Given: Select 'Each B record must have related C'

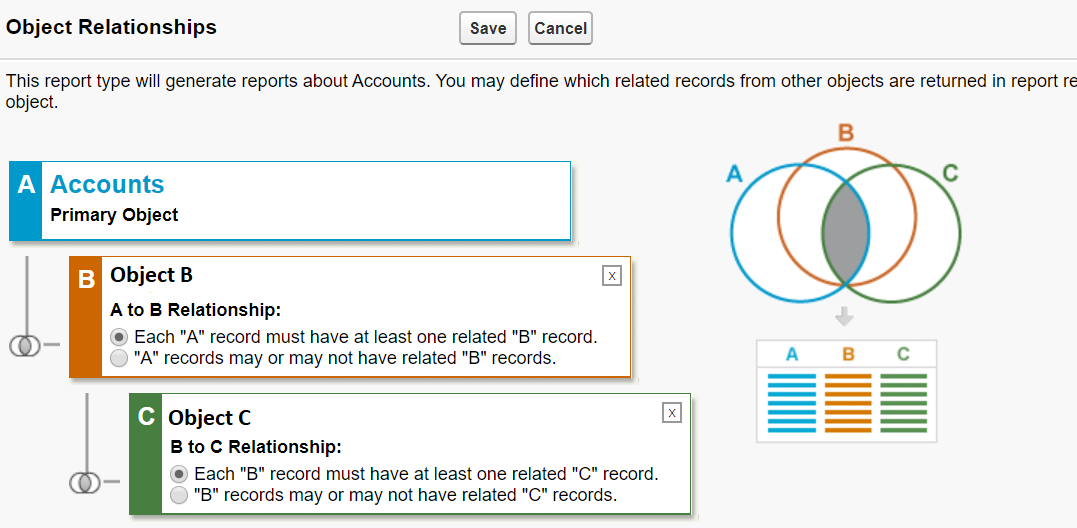Looking at the screenshot, I should coord(179,474).
